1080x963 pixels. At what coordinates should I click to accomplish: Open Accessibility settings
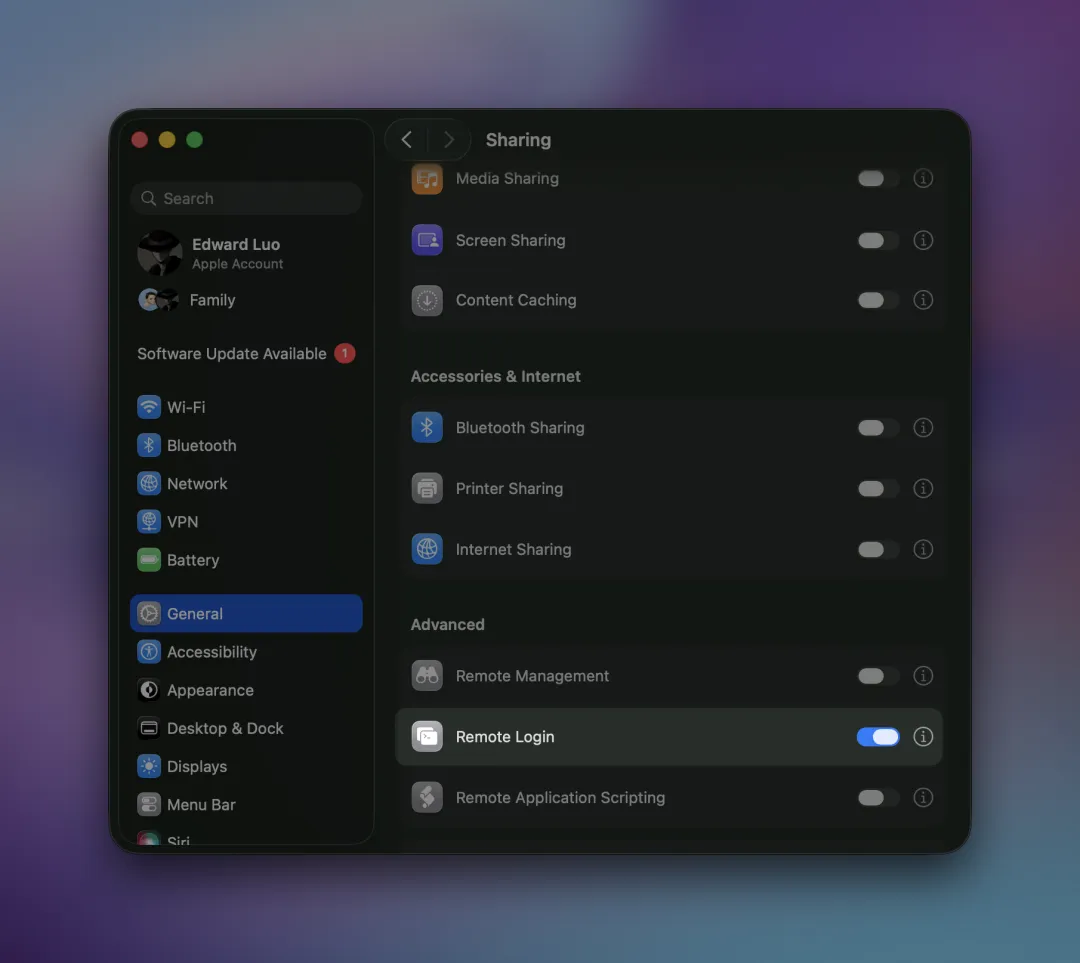click(x=246, y=652)
